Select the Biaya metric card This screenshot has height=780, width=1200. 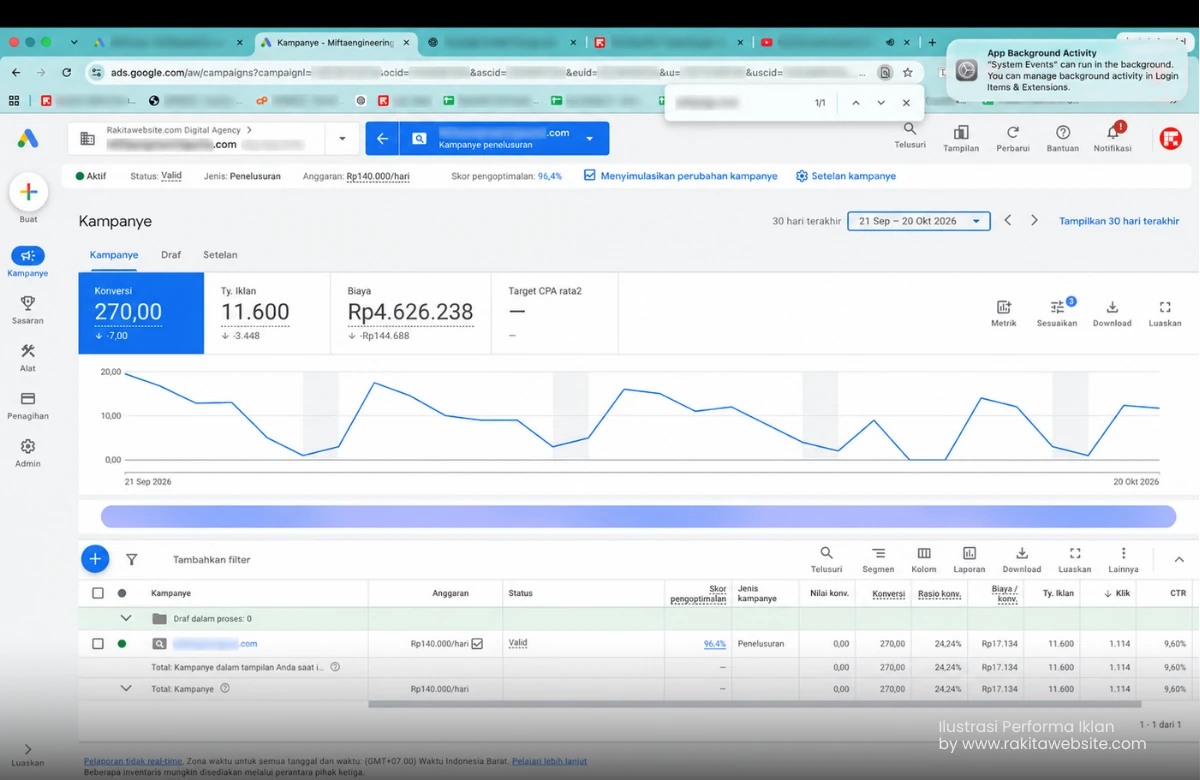[410, 313]
